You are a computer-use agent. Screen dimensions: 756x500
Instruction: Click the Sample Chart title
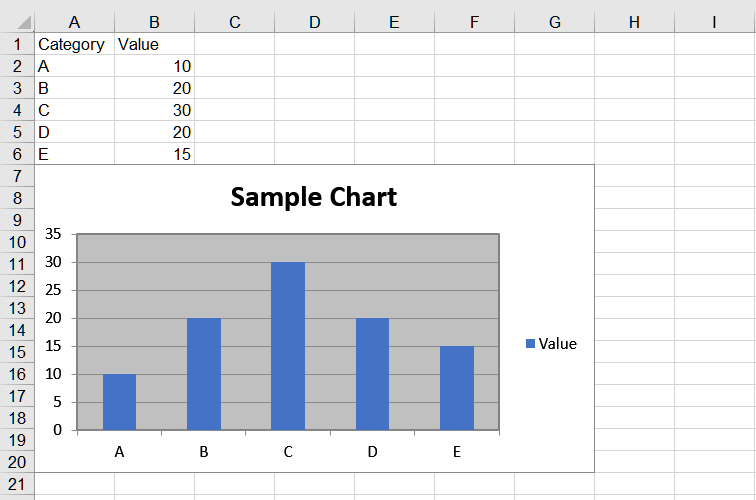[x=314, y=197]
